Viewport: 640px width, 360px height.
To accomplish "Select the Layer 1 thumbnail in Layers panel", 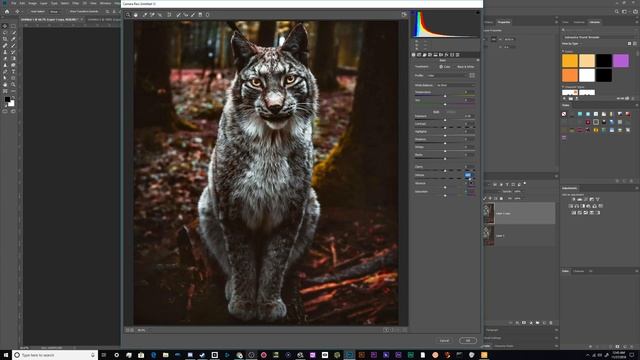I will pos(489,236).
